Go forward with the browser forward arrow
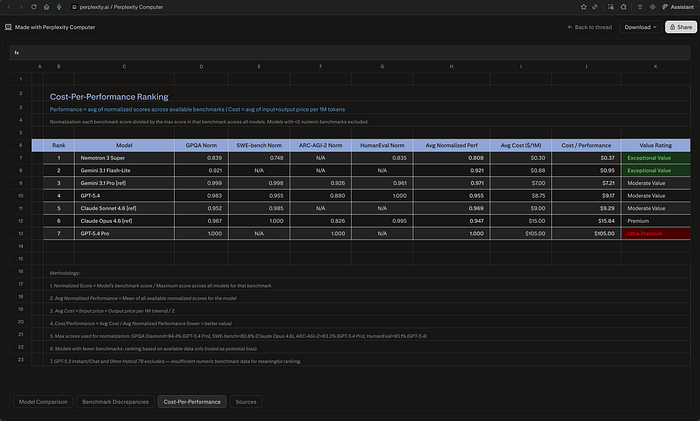This screenshot has width=700, height=421. tap(21, 7)
